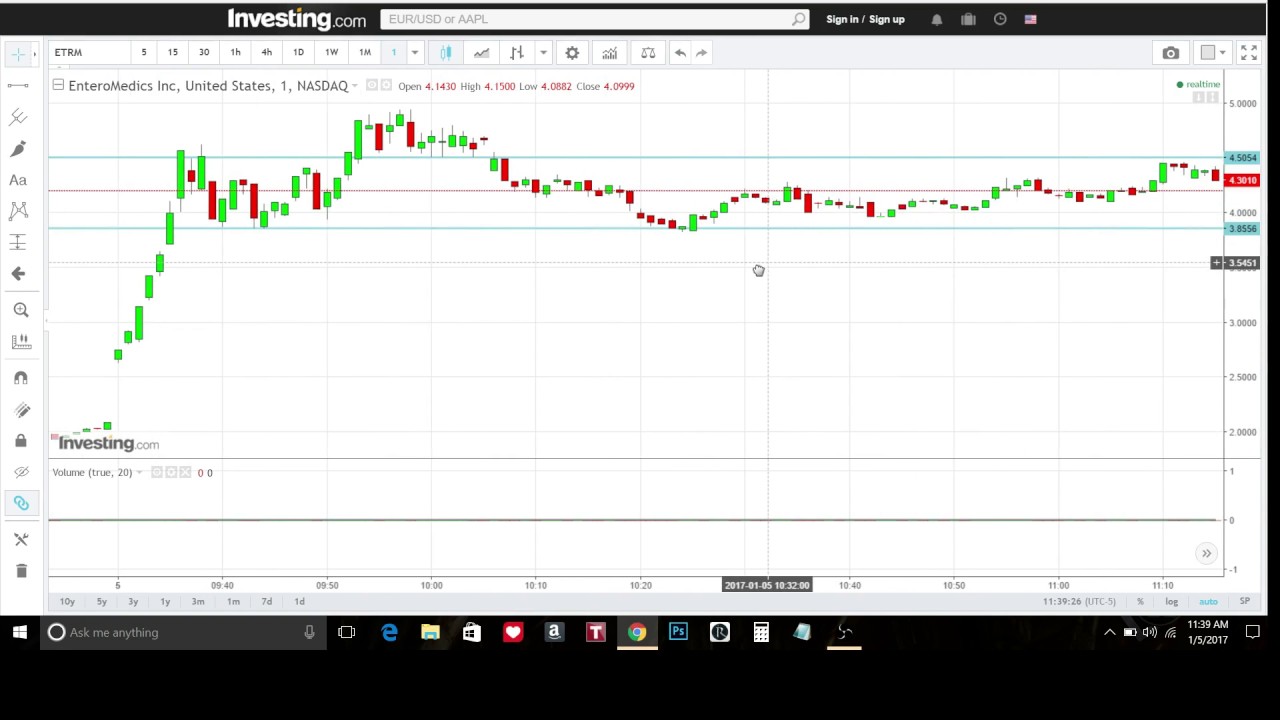This screenshot has width=1280, height=720.
Task: Switch to the 4h interval
Action: [x=266, y=52]
